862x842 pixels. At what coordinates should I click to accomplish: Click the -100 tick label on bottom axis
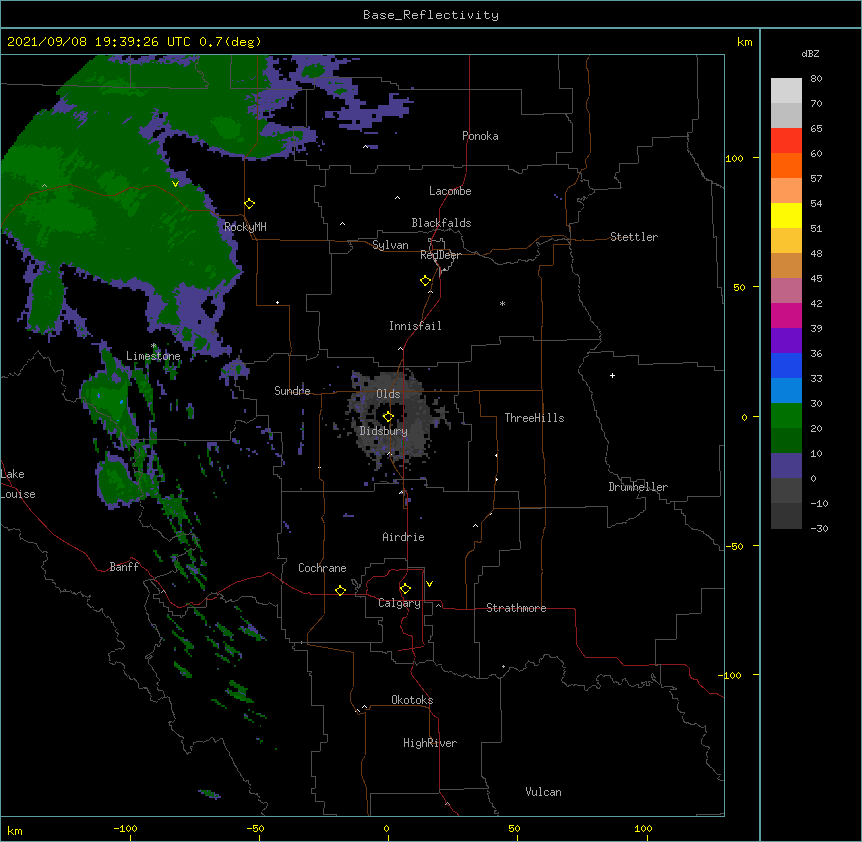pyautogui.click(x=125, y=828)
